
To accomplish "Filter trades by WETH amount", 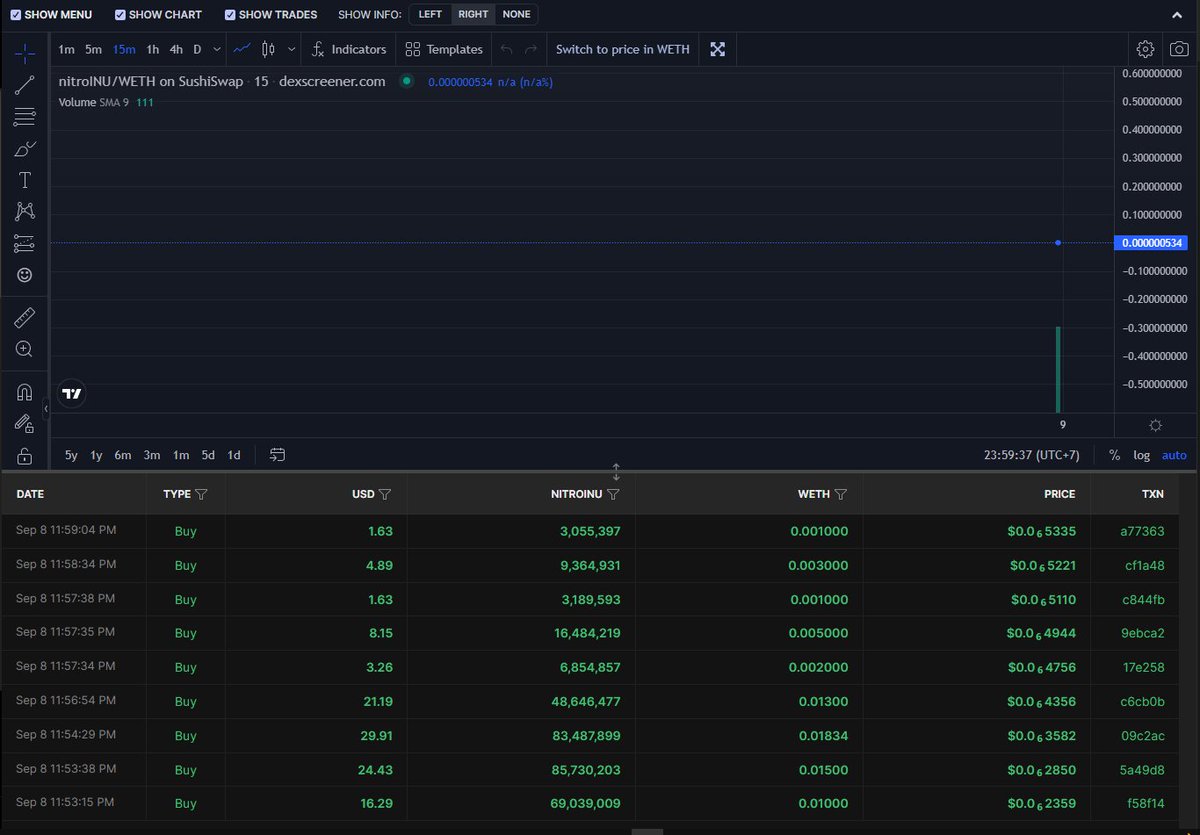I will pos(841,494).
